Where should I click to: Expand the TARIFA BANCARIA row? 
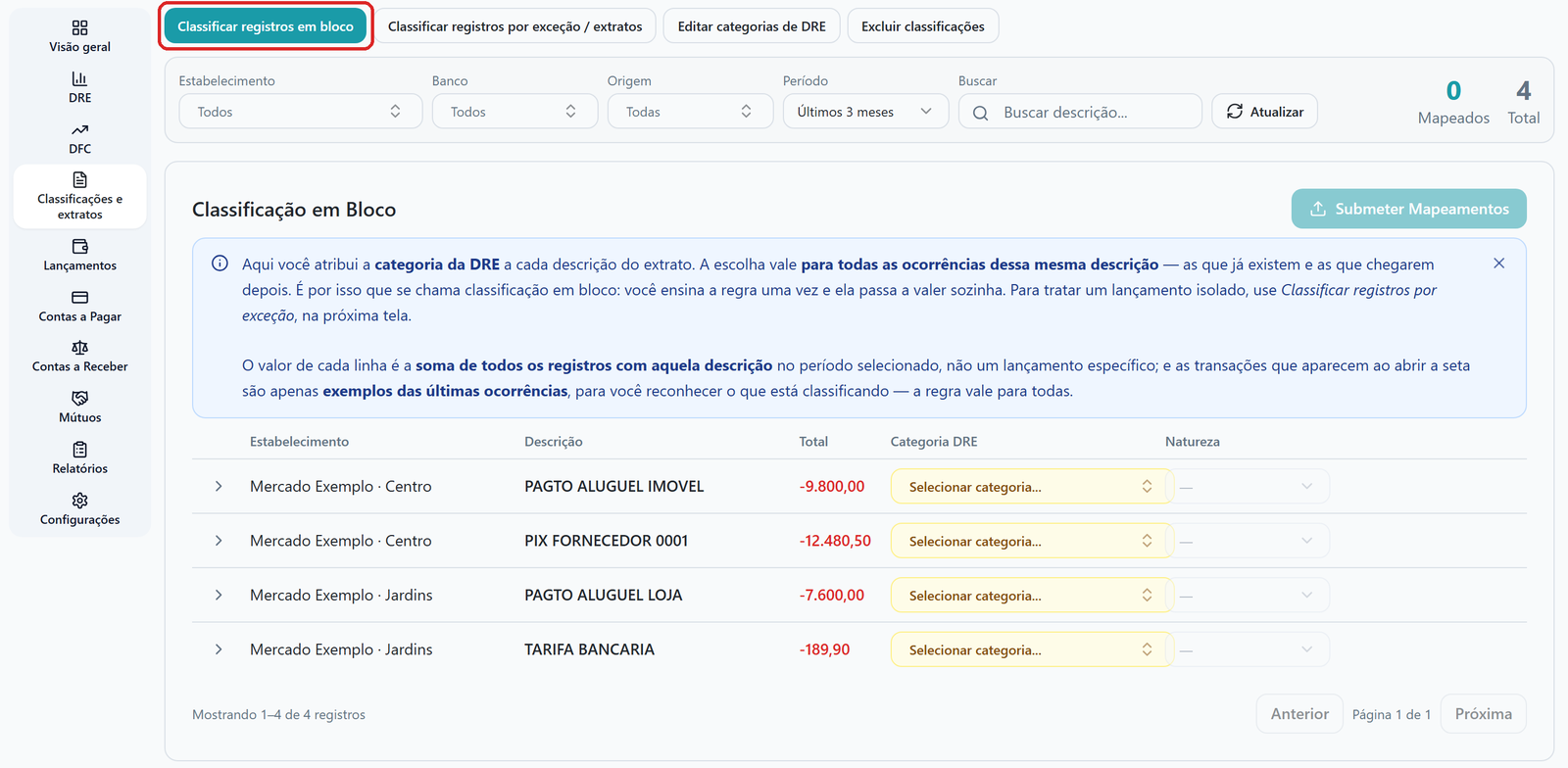click(x=219, y=649)
